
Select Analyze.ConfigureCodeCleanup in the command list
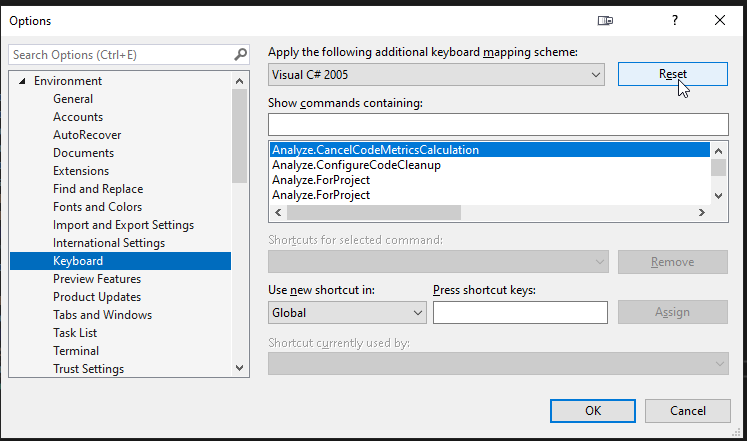pos(356,165)
